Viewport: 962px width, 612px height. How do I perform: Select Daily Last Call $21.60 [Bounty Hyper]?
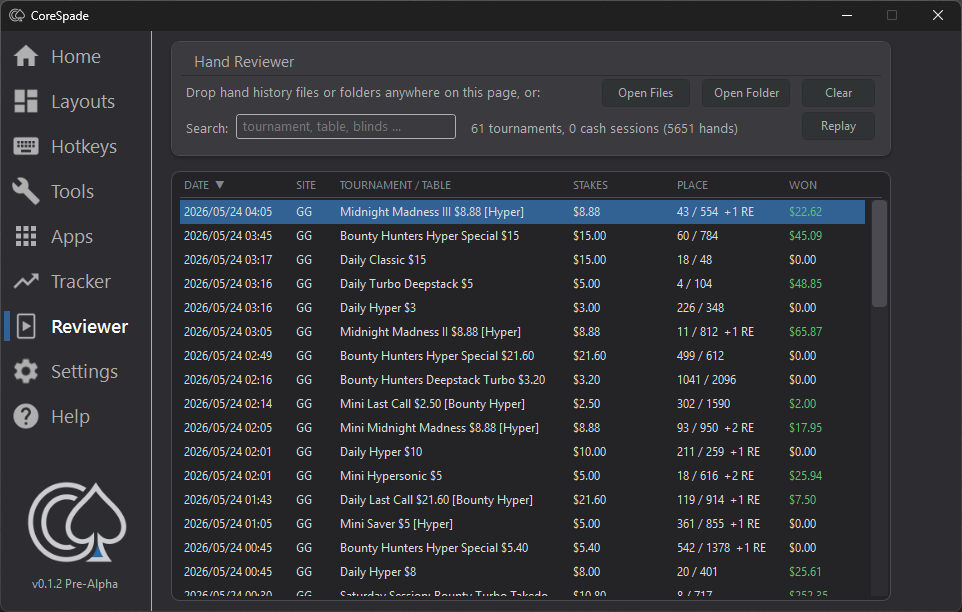tap(522, 500)
